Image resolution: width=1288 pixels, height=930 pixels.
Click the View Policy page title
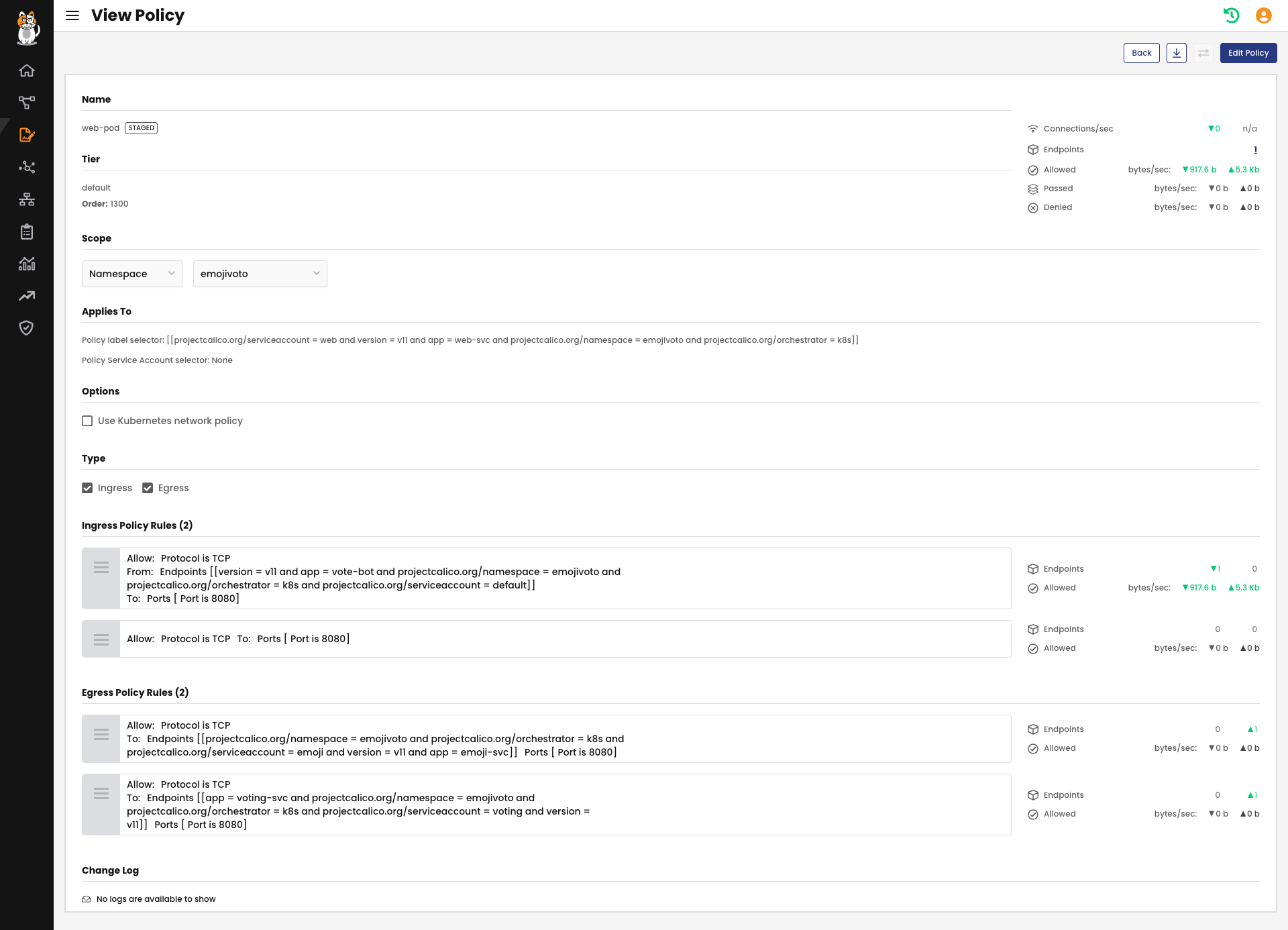point(138,15)
